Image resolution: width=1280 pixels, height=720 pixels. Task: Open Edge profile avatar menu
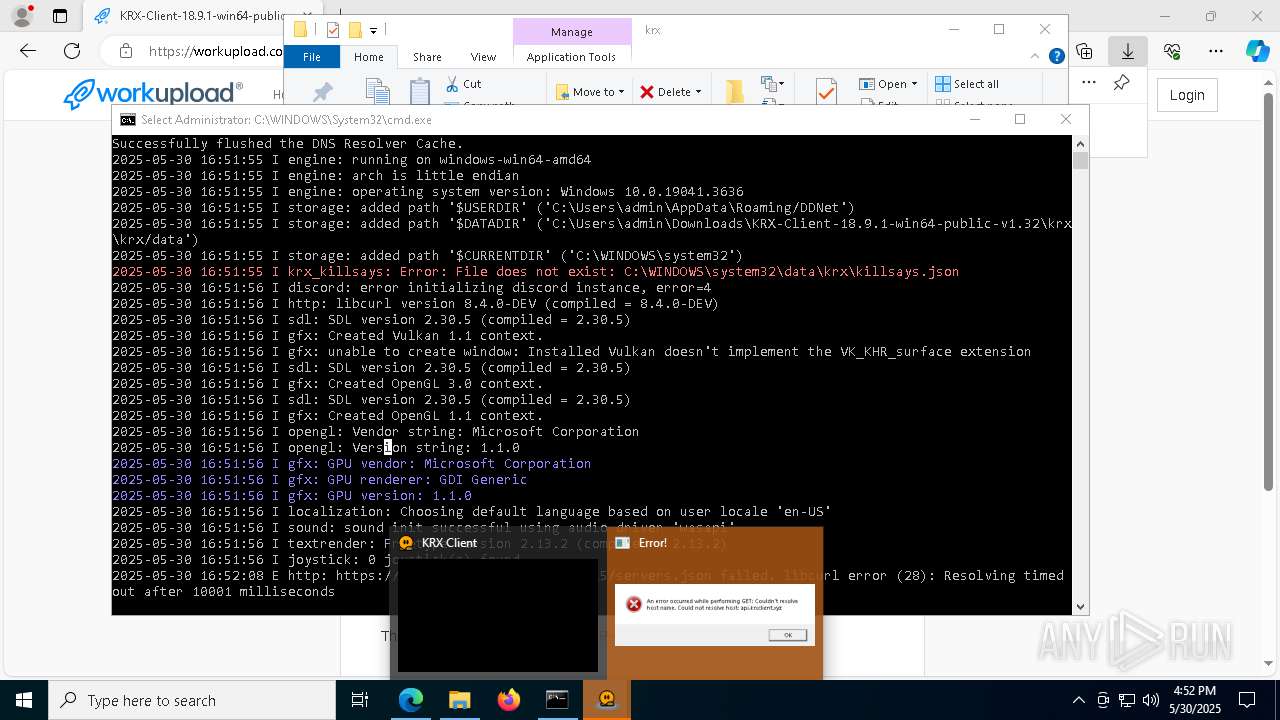pyautogui.click(x=21, y=16)
